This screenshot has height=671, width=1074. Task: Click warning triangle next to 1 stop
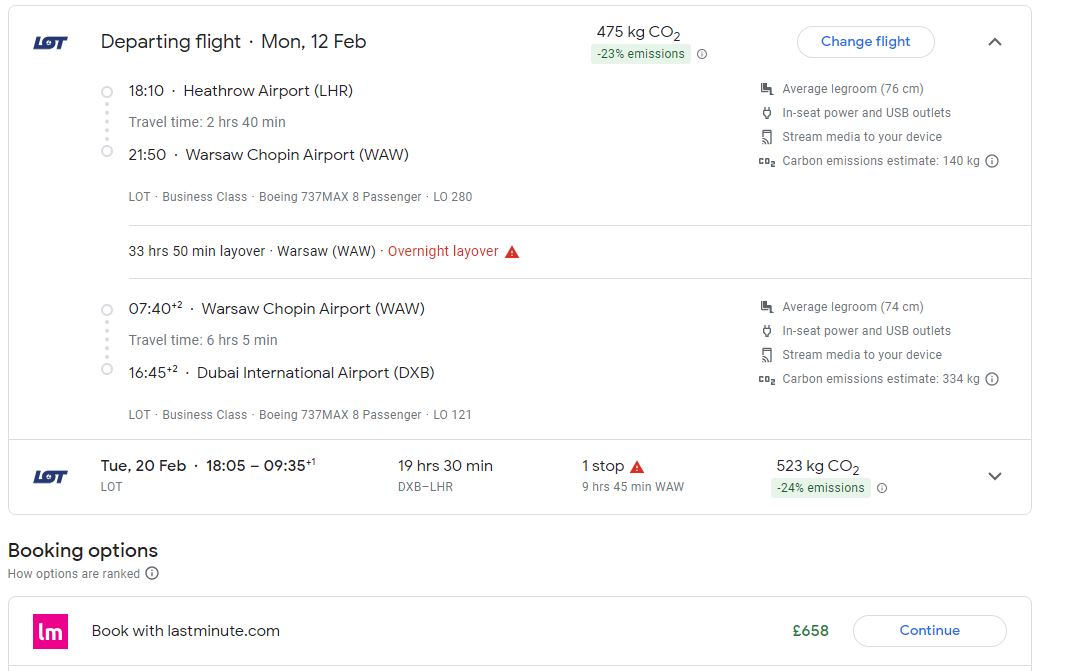(637, 467)
